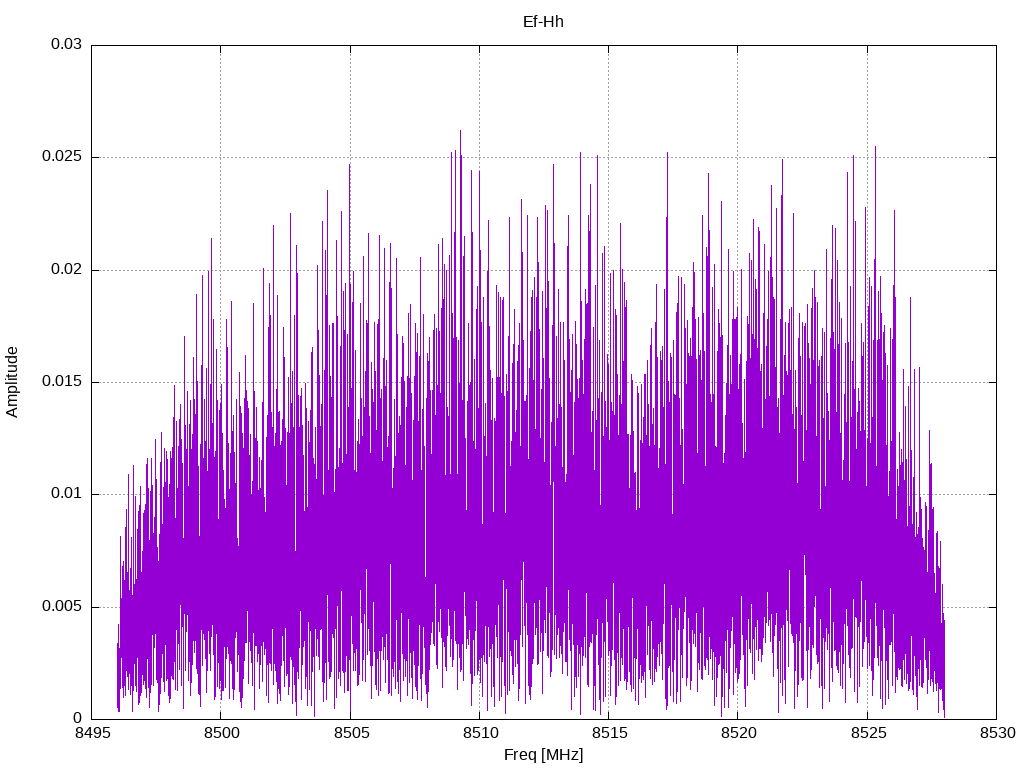Click the y-axis tick label "0.015"

pyautogui.click(x=62, y=381)
